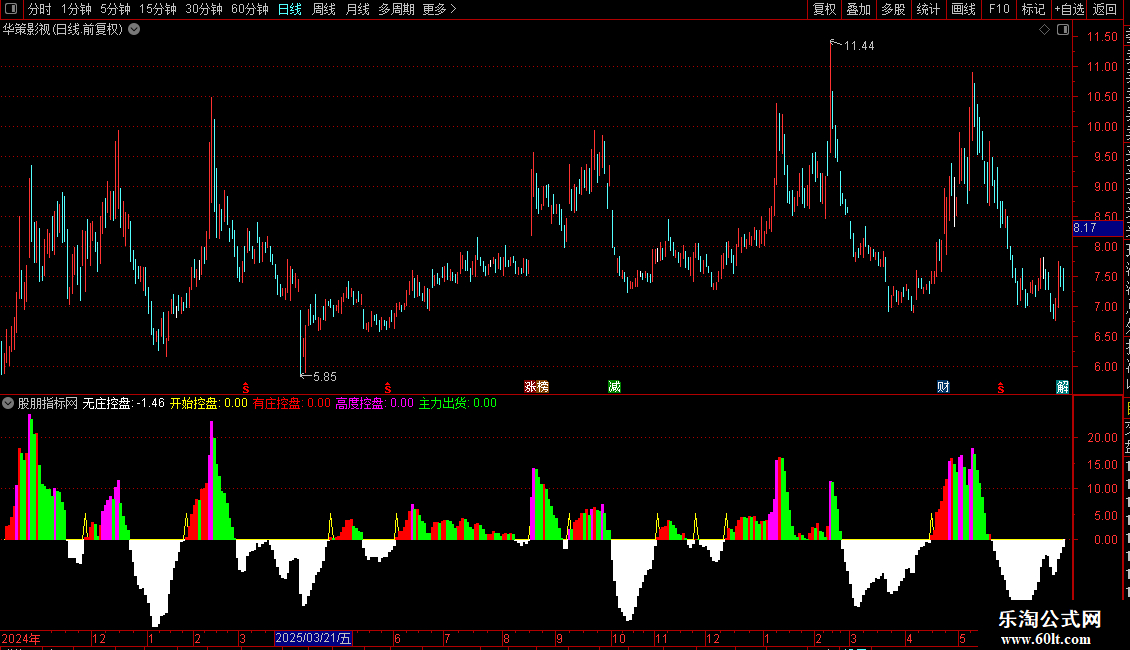Image resolution: width=1130 pixels, height=650 pixels.
Task: Add stock via +自选 button
Action: point(1069,9)
